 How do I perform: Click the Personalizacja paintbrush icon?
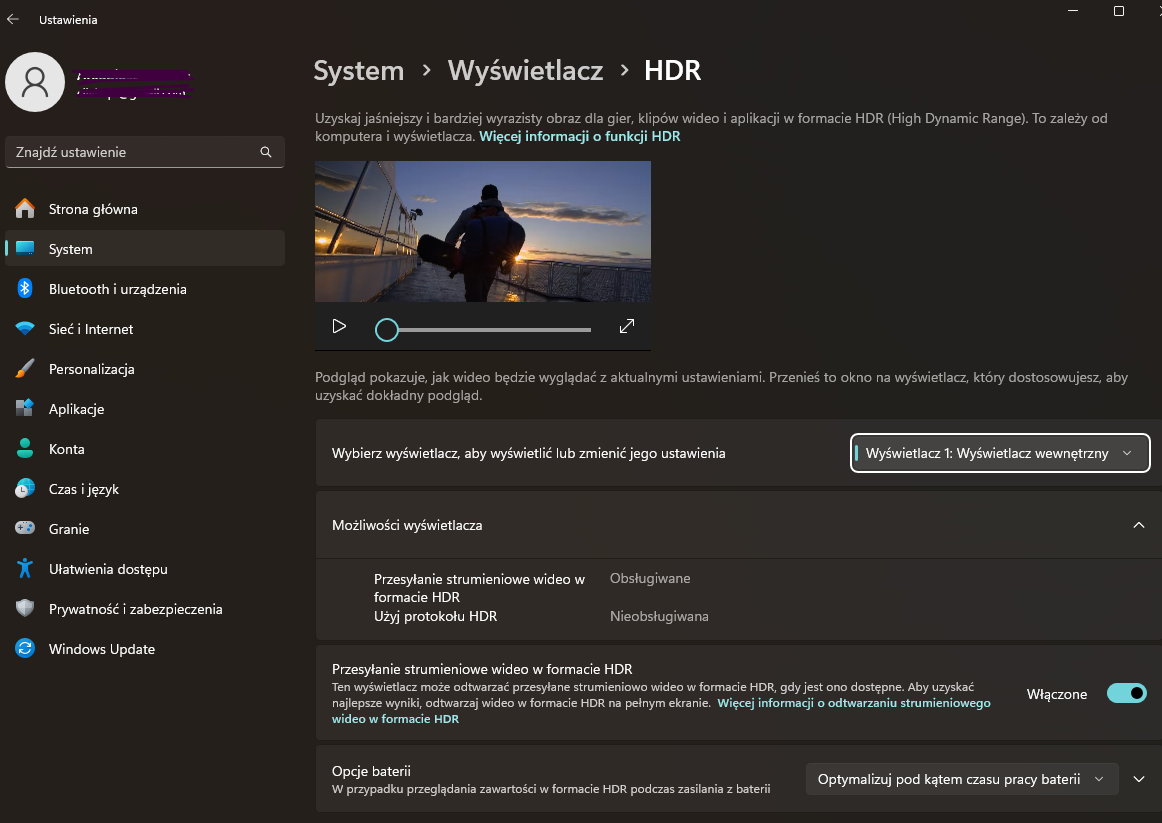pos(25,369)
